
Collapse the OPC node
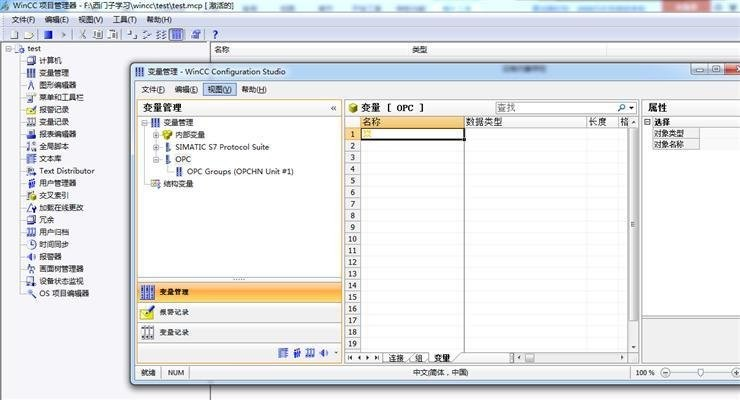pos(156,159)
